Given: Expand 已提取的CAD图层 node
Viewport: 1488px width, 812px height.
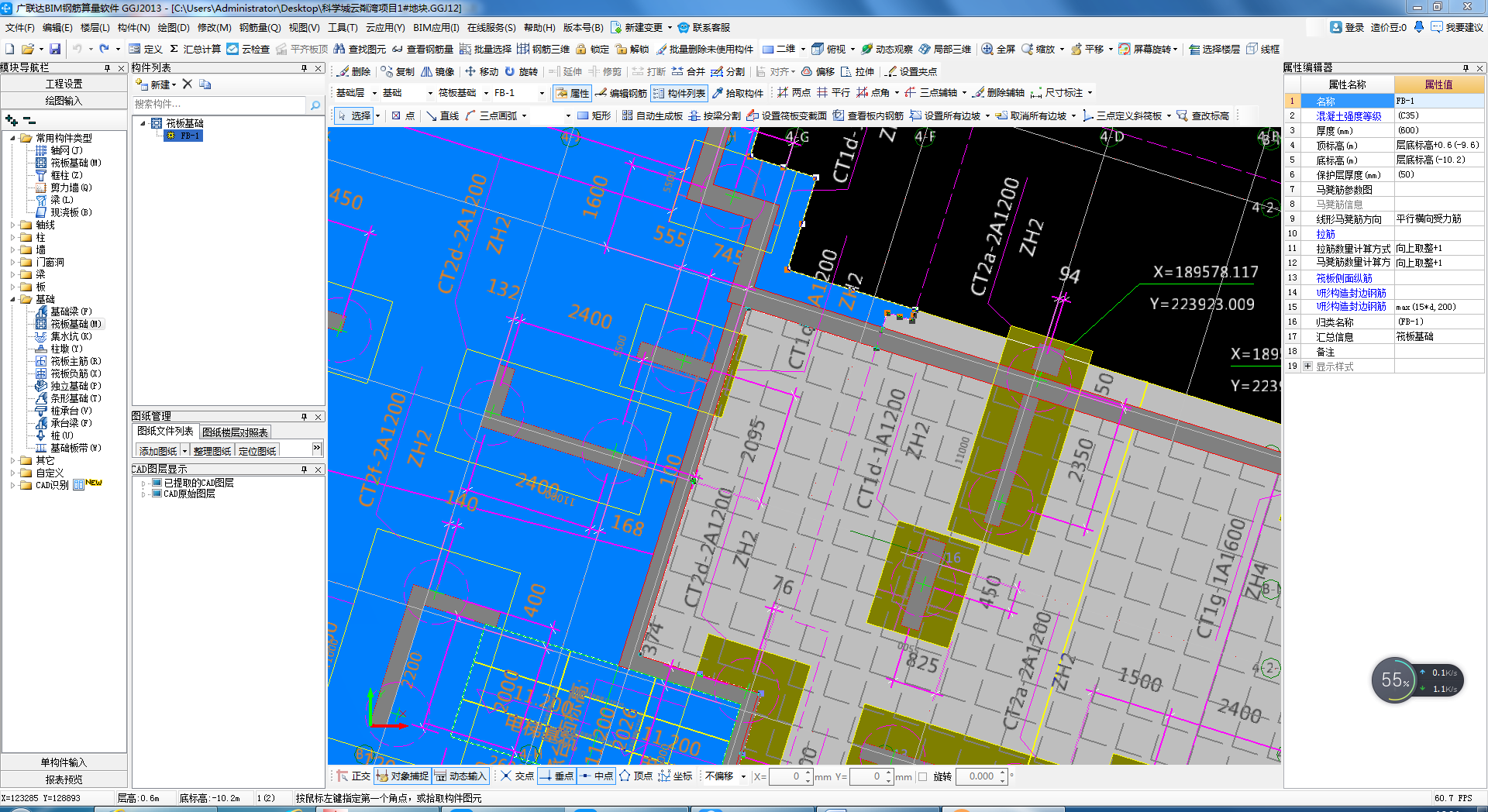Looking at the screenshot, I should [144, 483].
